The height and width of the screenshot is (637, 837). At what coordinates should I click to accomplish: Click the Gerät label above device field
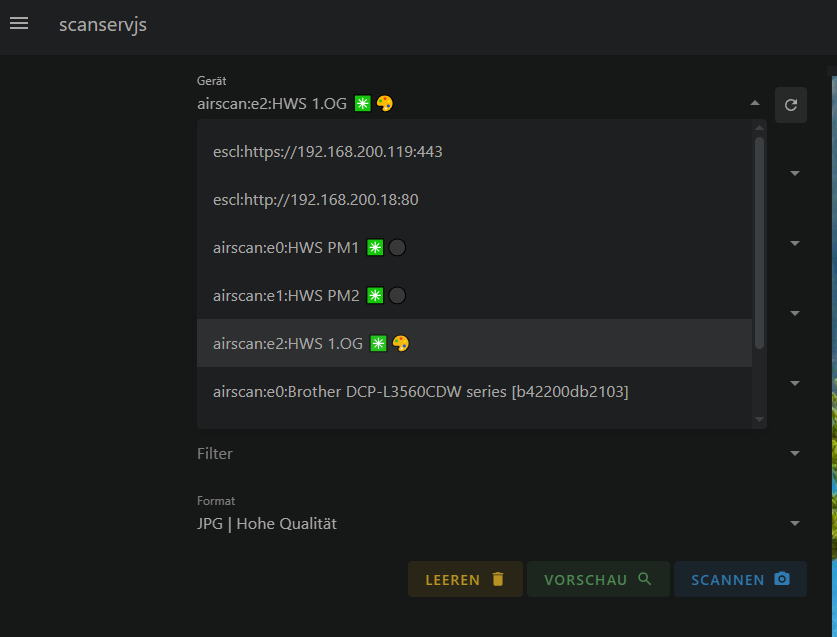click(x=212, y=81)
